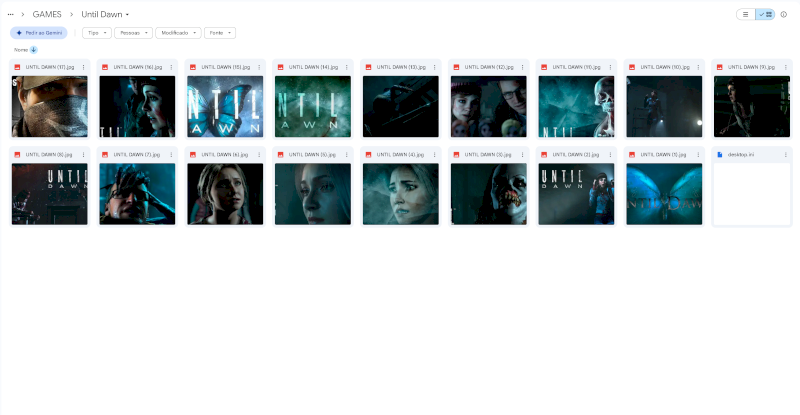Open more options for UNTIL DAWN (6).jpg
Screen dimensions: 800x415
point(259,155)
